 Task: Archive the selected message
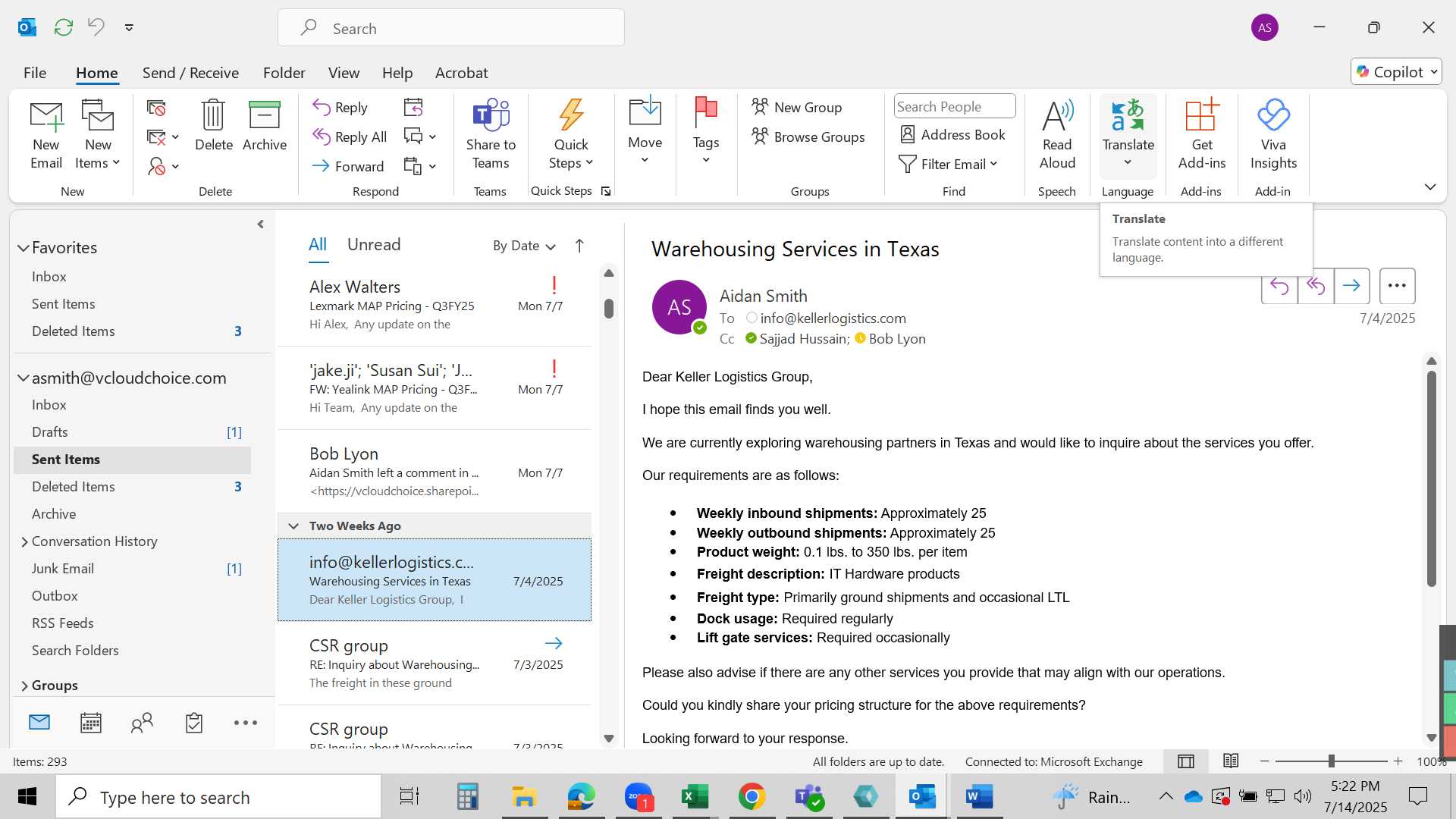click(265, 126)
